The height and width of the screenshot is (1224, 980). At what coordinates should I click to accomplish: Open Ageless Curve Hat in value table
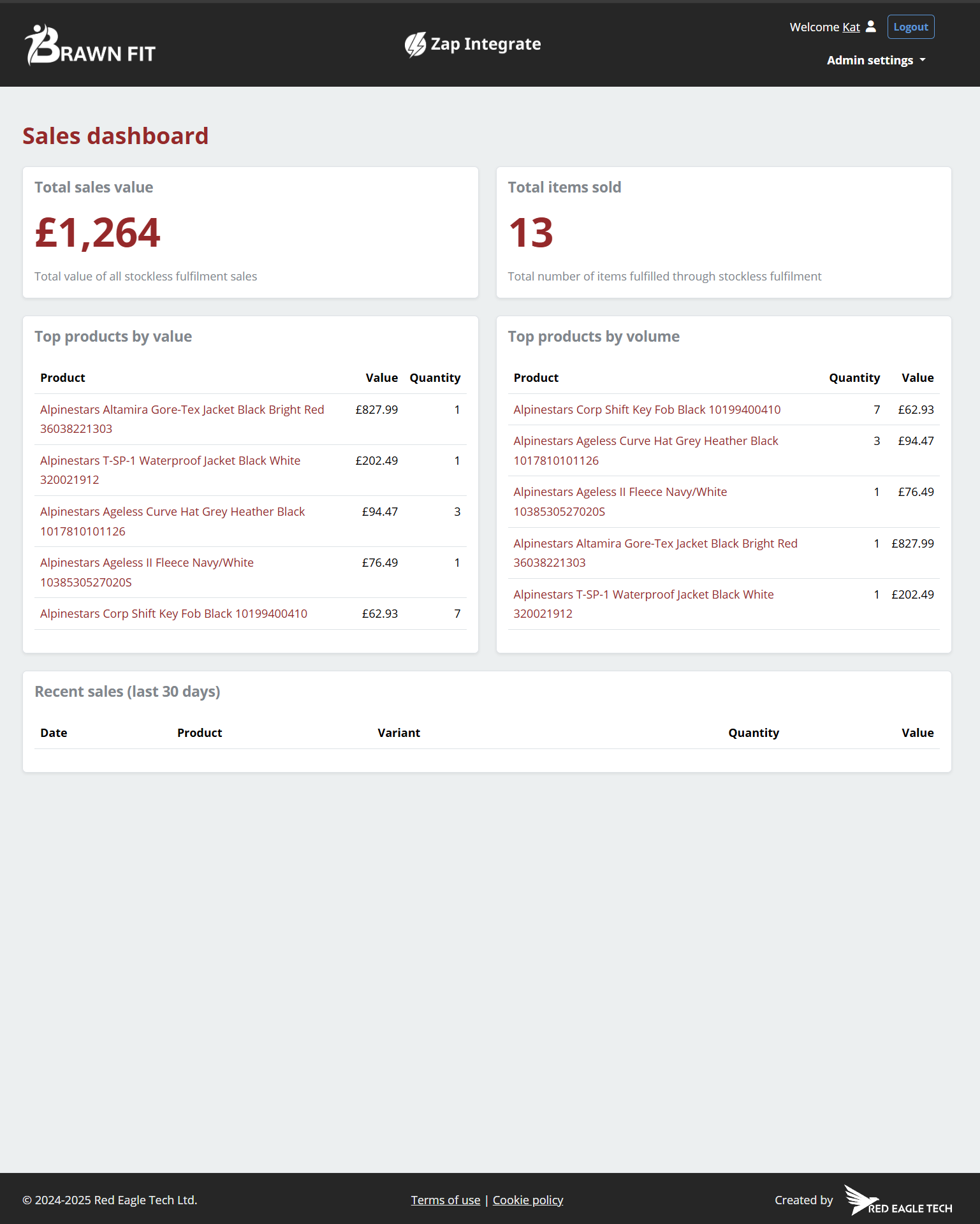(172, 512)
